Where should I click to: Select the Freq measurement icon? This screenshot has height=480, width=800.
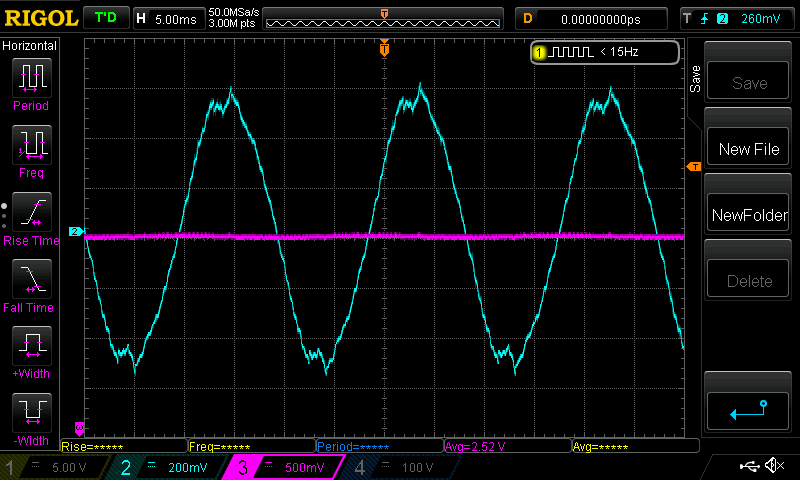pos(31,147)
